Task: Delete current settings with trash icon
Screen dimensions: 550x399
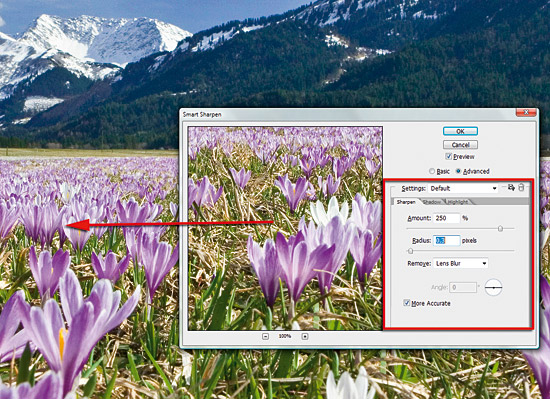Action: coord(521,188)
